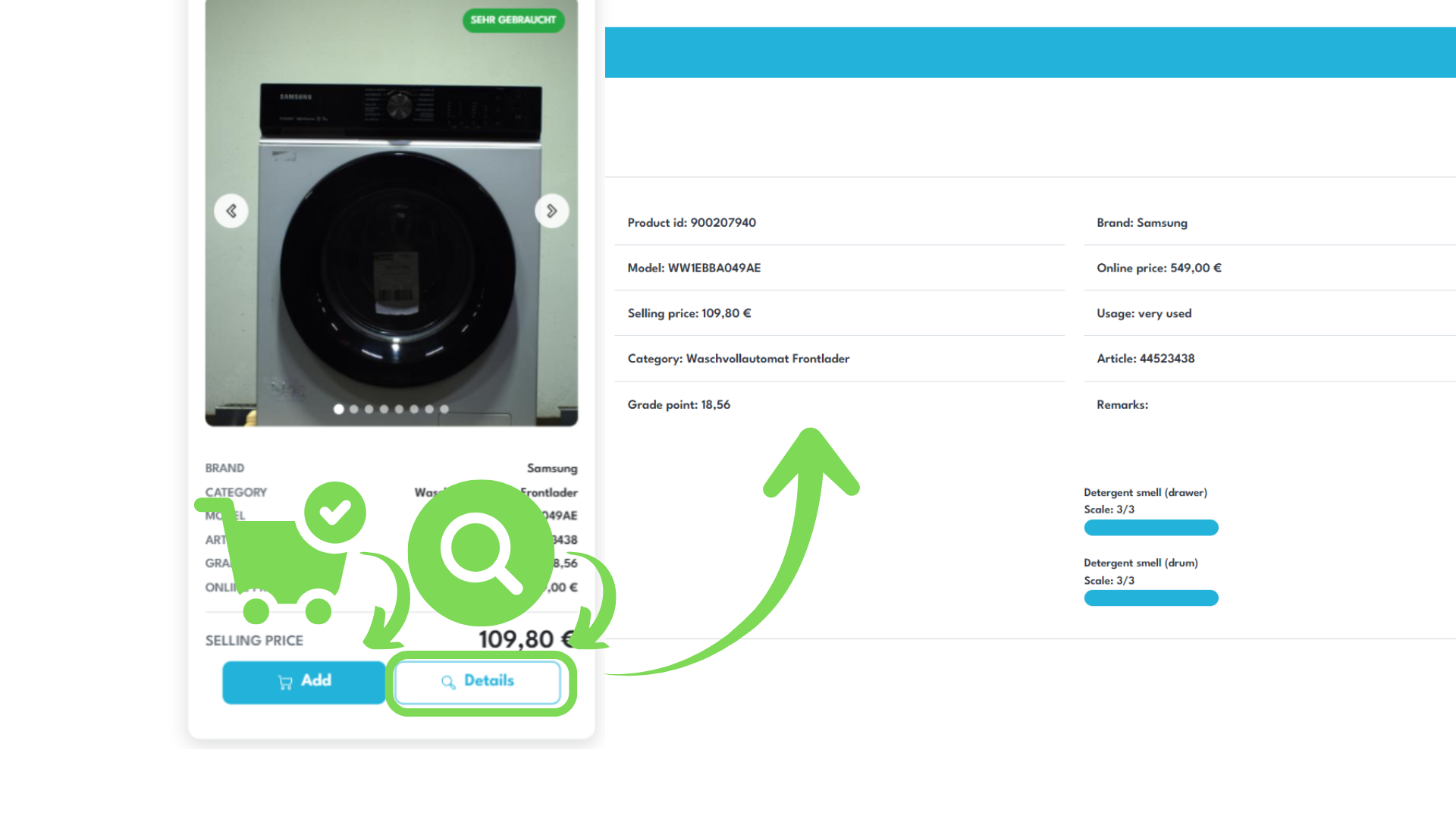Select the fourth carousel dot

pyautogui.click(x=384, y=409)
